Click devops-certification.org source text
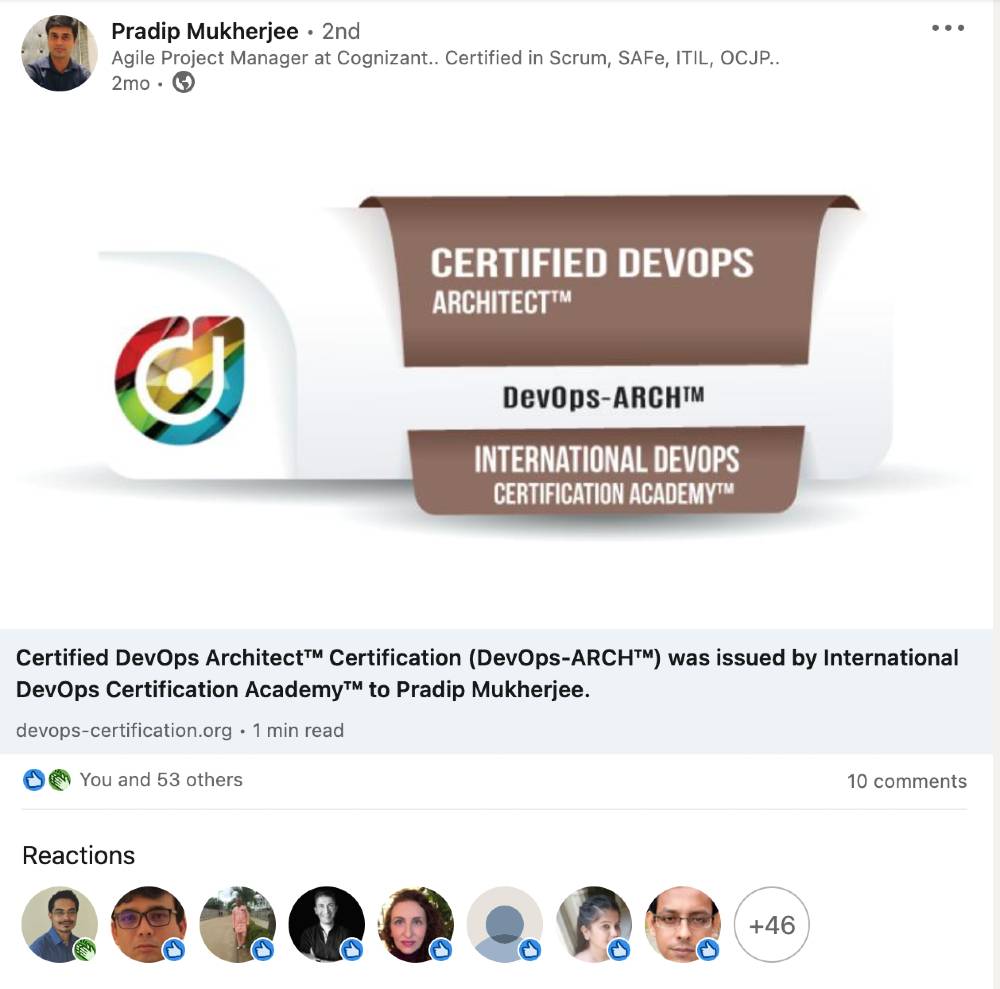Viewport: 1000px width, 989px height. [x=124, y=730]
